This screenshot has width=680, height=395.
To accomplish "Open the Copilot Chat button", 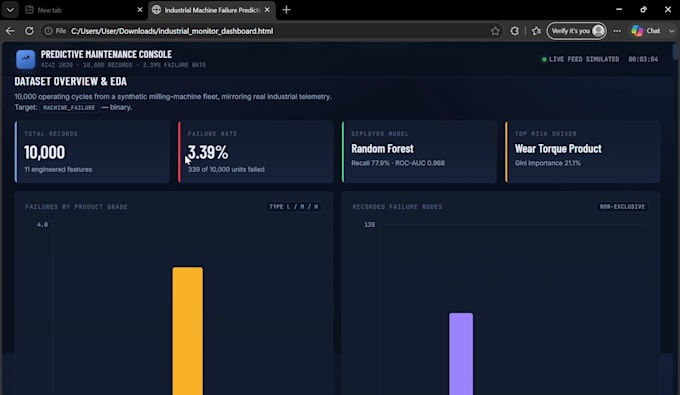I will [x=645, y=31].
